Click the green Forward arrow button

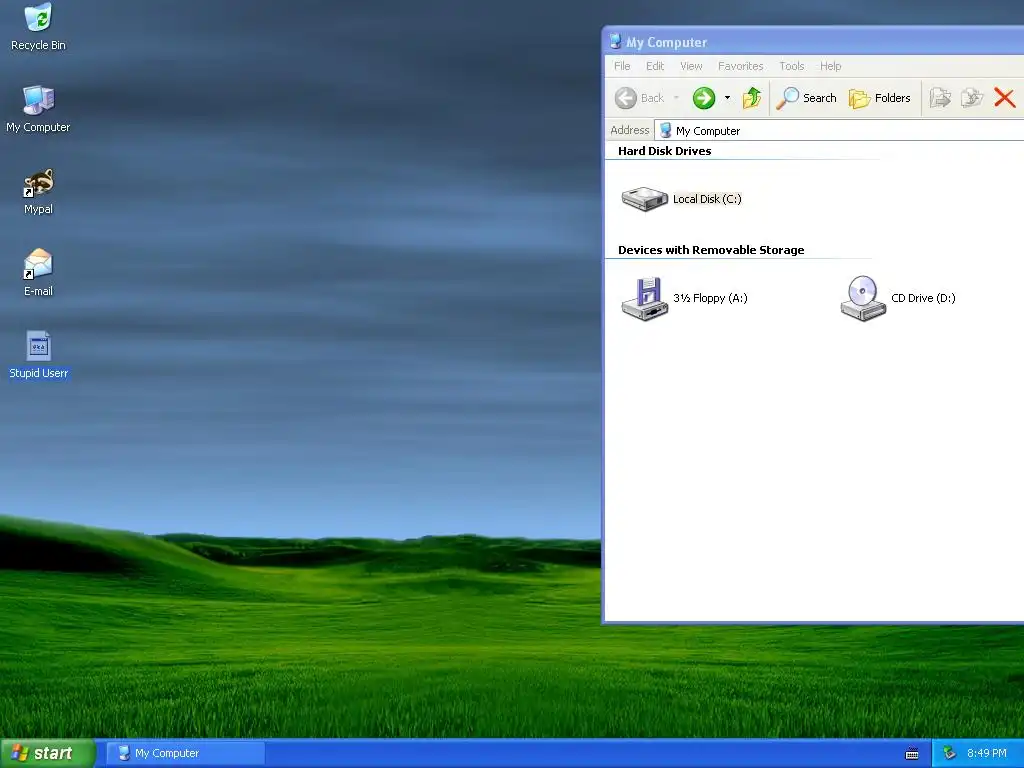(x=704, y=98)
